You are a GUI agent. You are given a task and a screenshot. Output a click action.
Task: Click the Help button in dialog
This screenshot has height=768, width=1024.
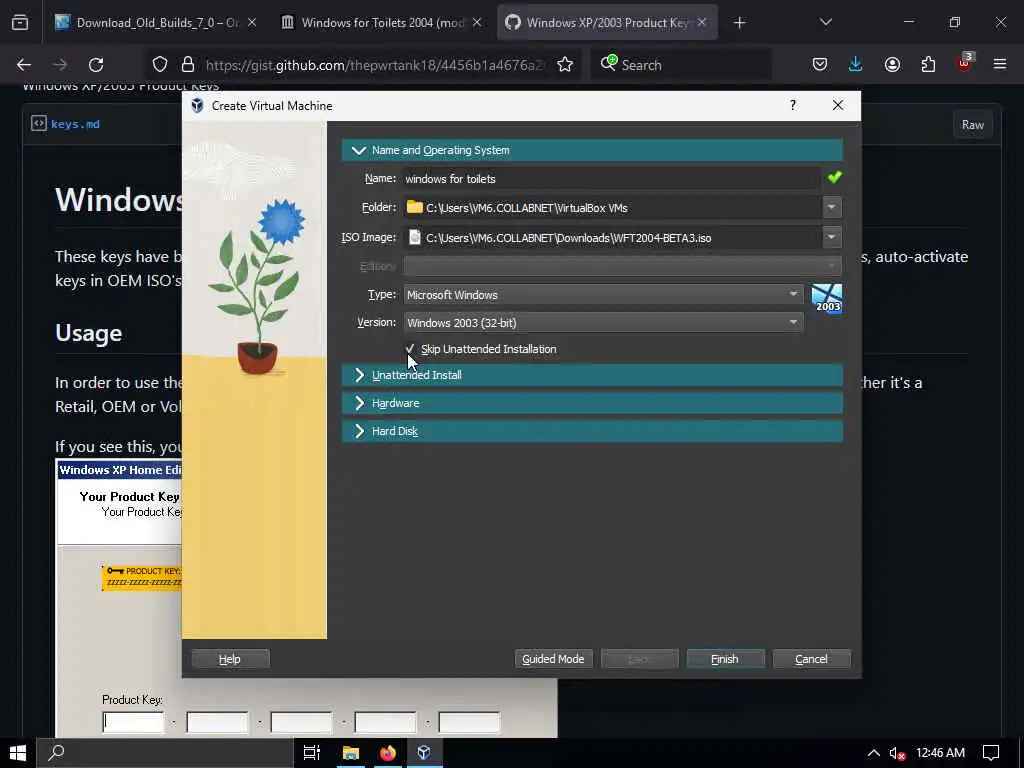230,659
